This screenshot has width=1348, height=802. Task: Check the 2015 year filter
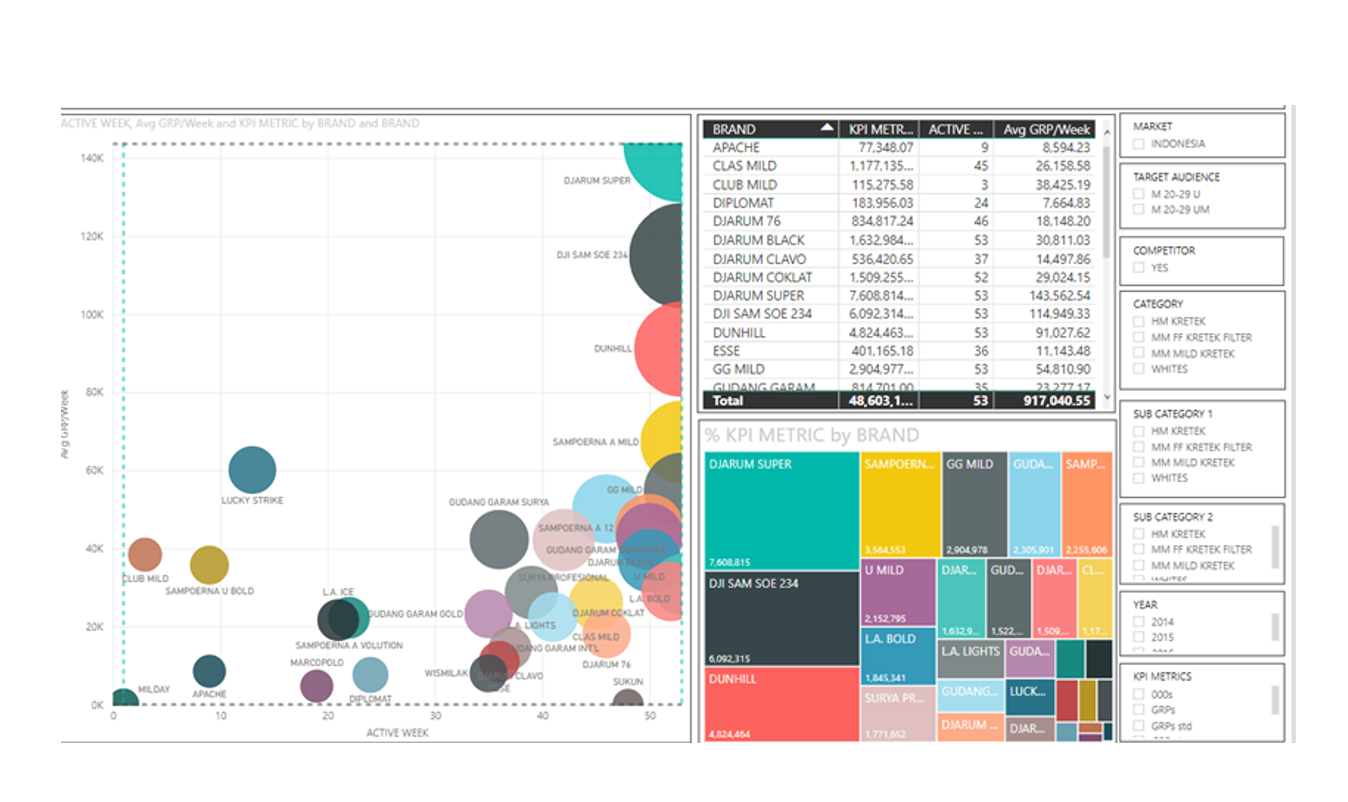[1139, 637]
